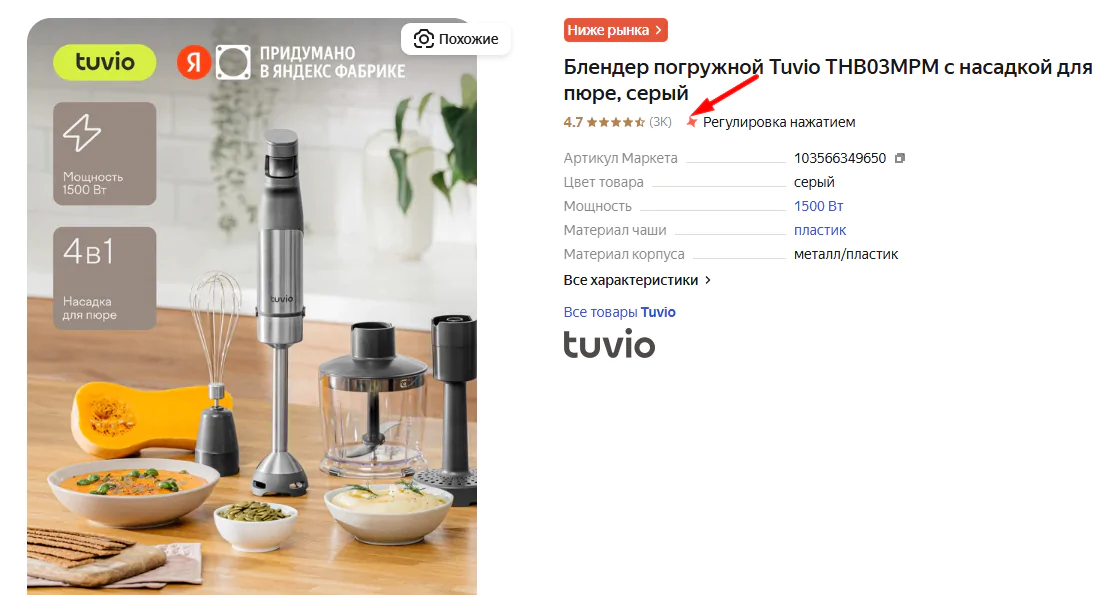Click the red Яндекс logo circle
This screenshot has height=595, width=1118.
[x=194, y=63]
